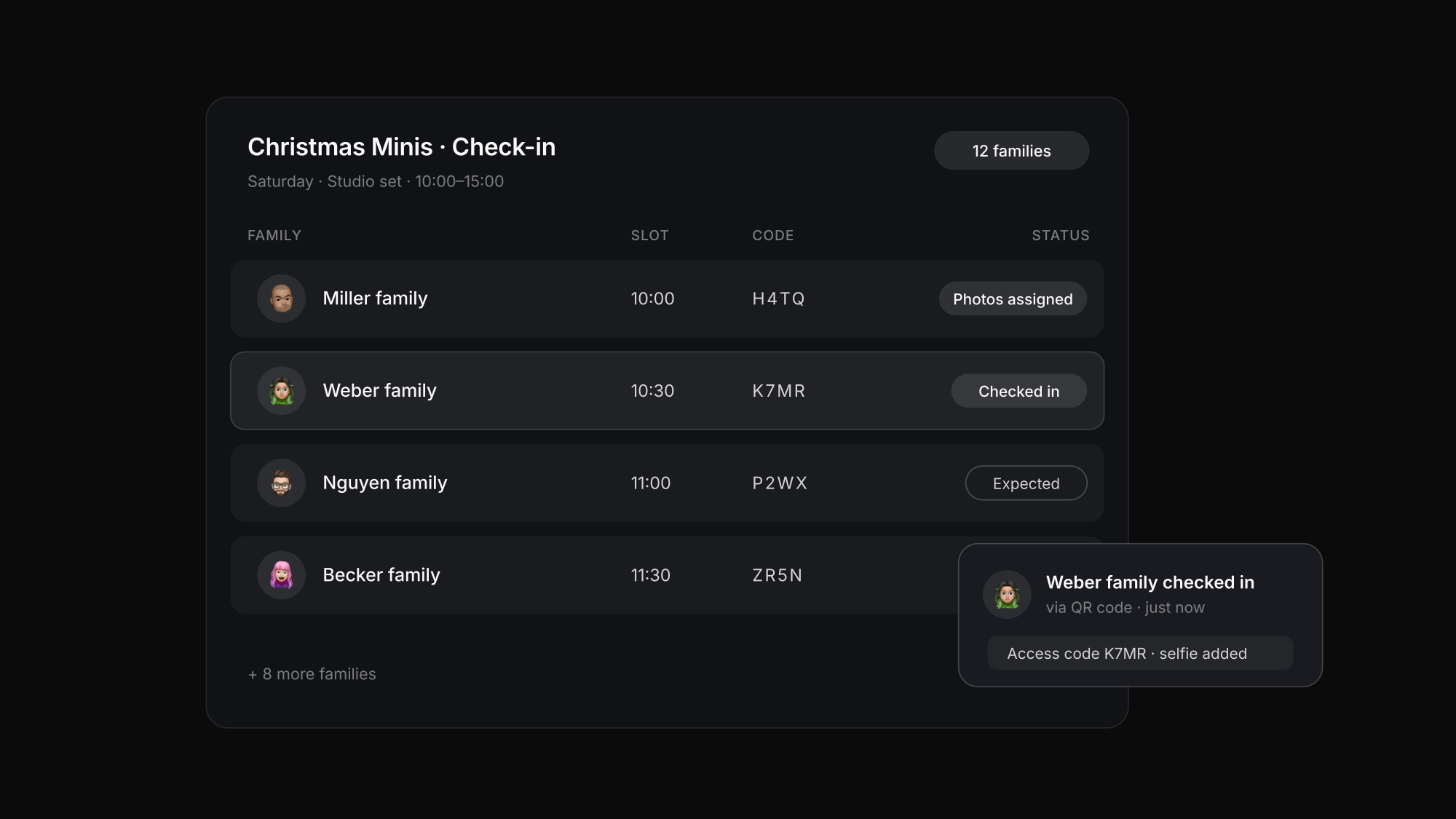
Task: Click the 11:30 slot time
Action: click(x=650, y=575)
